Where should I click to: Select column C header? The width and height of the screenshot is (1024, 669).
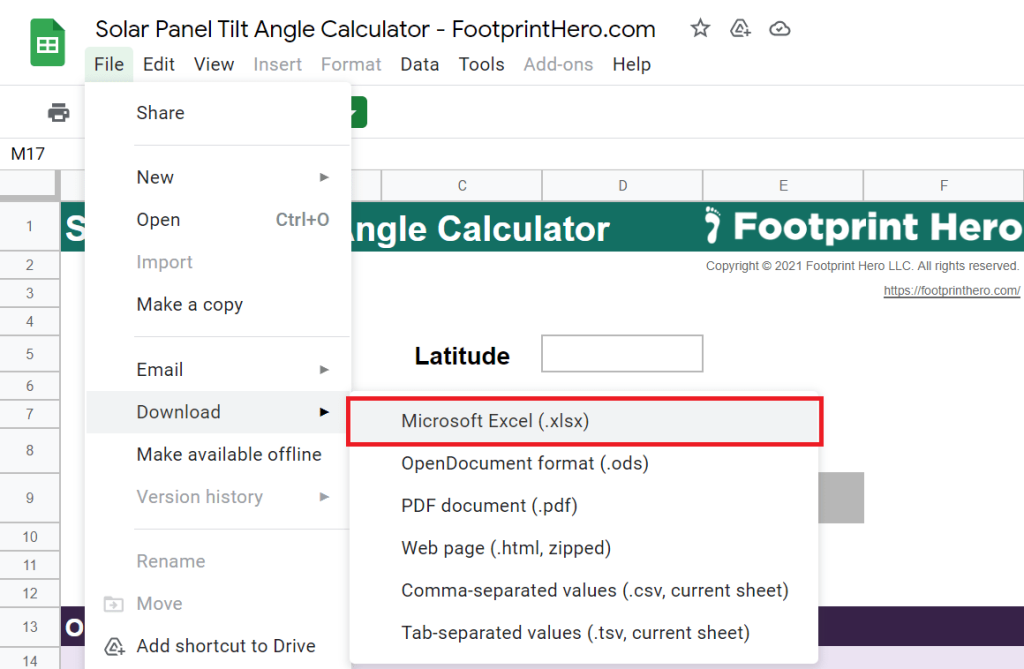pos(462,186)
